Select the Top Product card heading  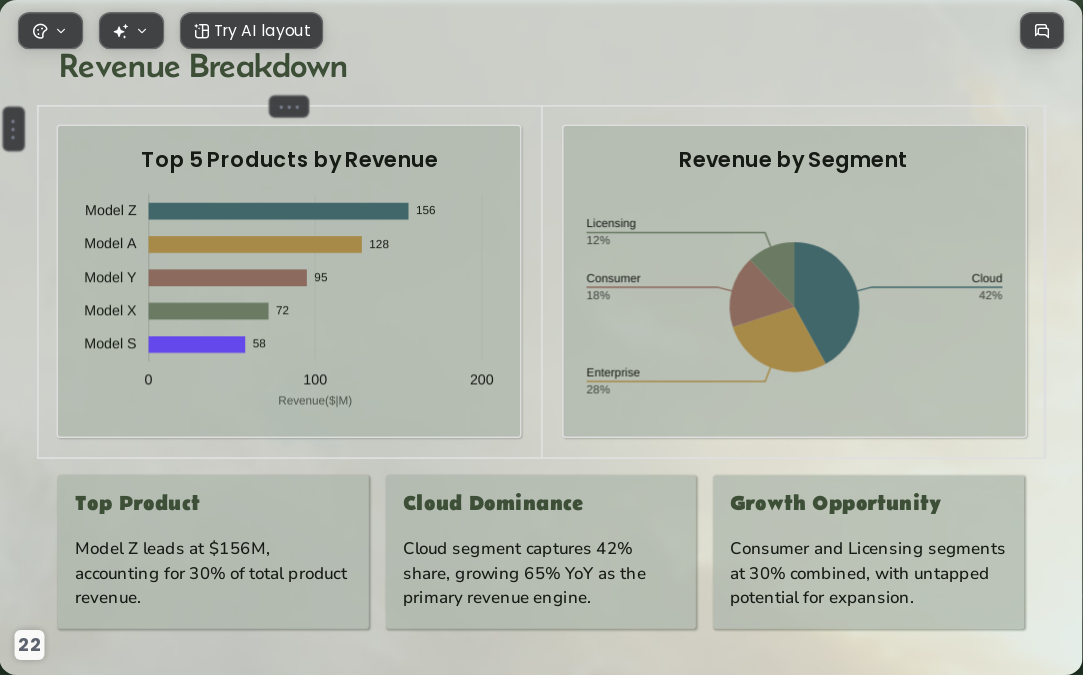[x=137, y=503]
